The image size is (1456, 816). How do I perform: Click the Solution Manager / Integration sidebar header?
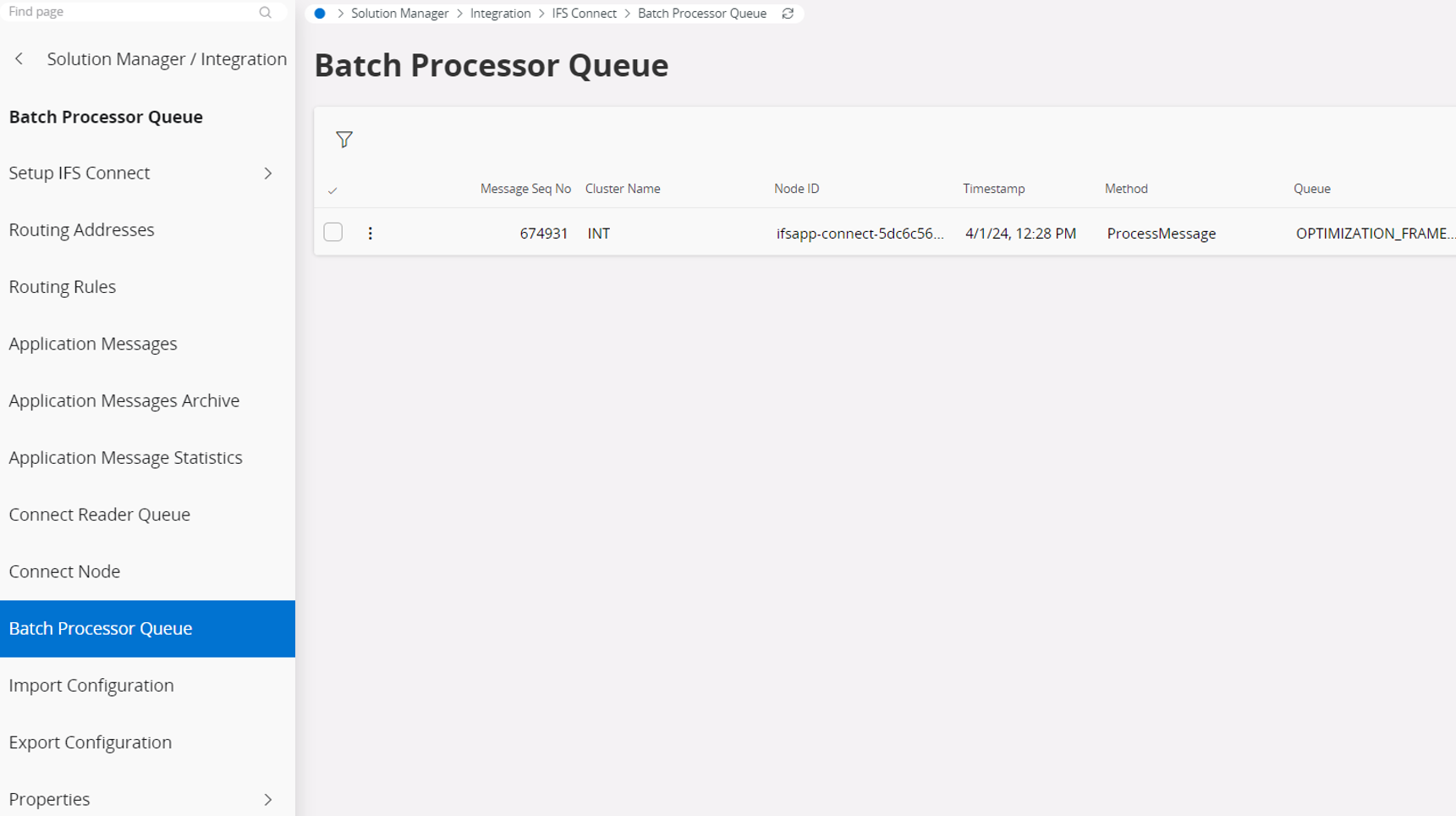coord(168,59)
